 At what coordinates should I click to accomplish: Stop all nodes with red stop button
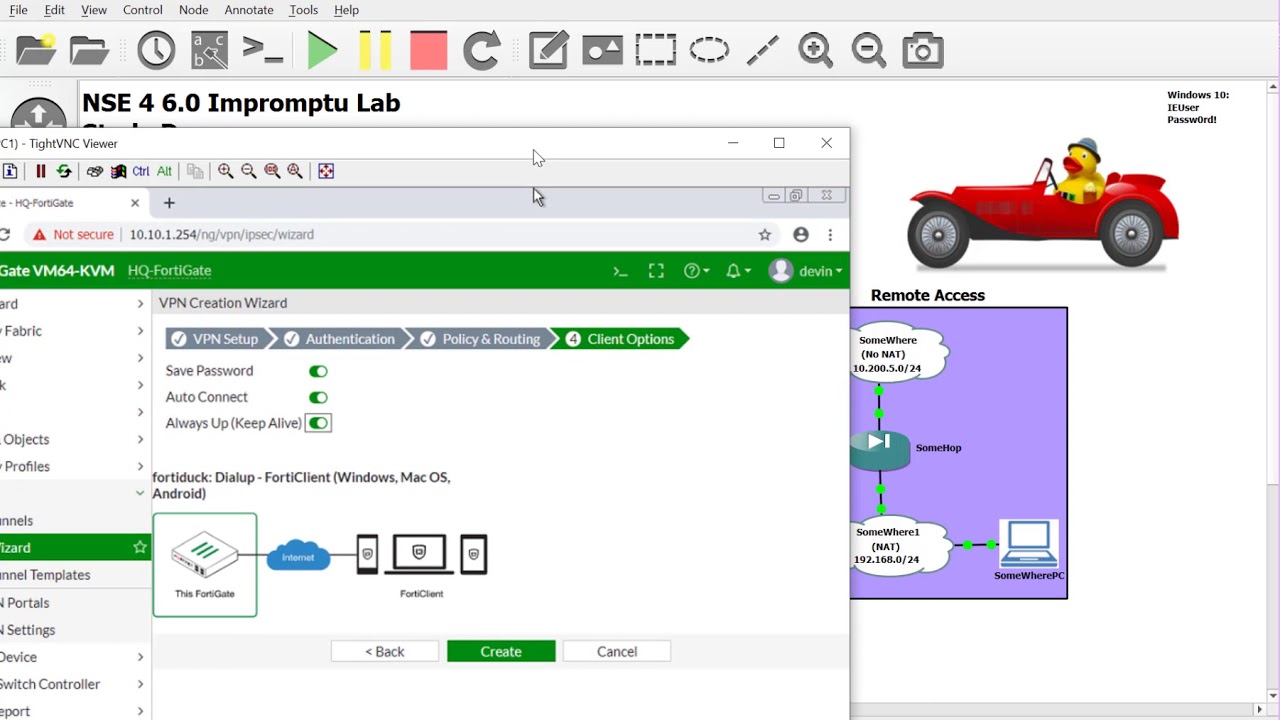(428, 50)
